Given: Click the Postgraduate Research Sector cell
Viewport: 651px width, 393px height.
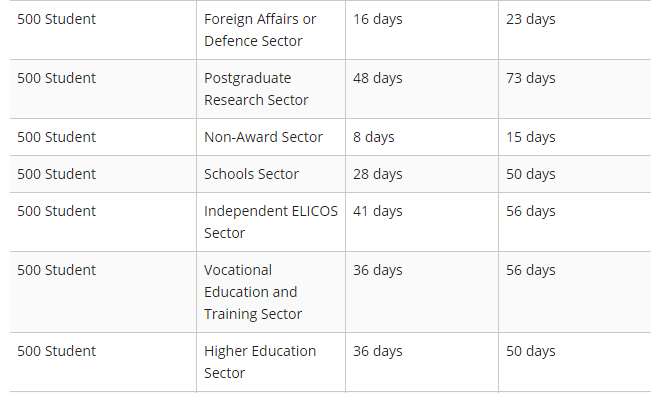Looking at the screenshot, I should click(271, 89).
